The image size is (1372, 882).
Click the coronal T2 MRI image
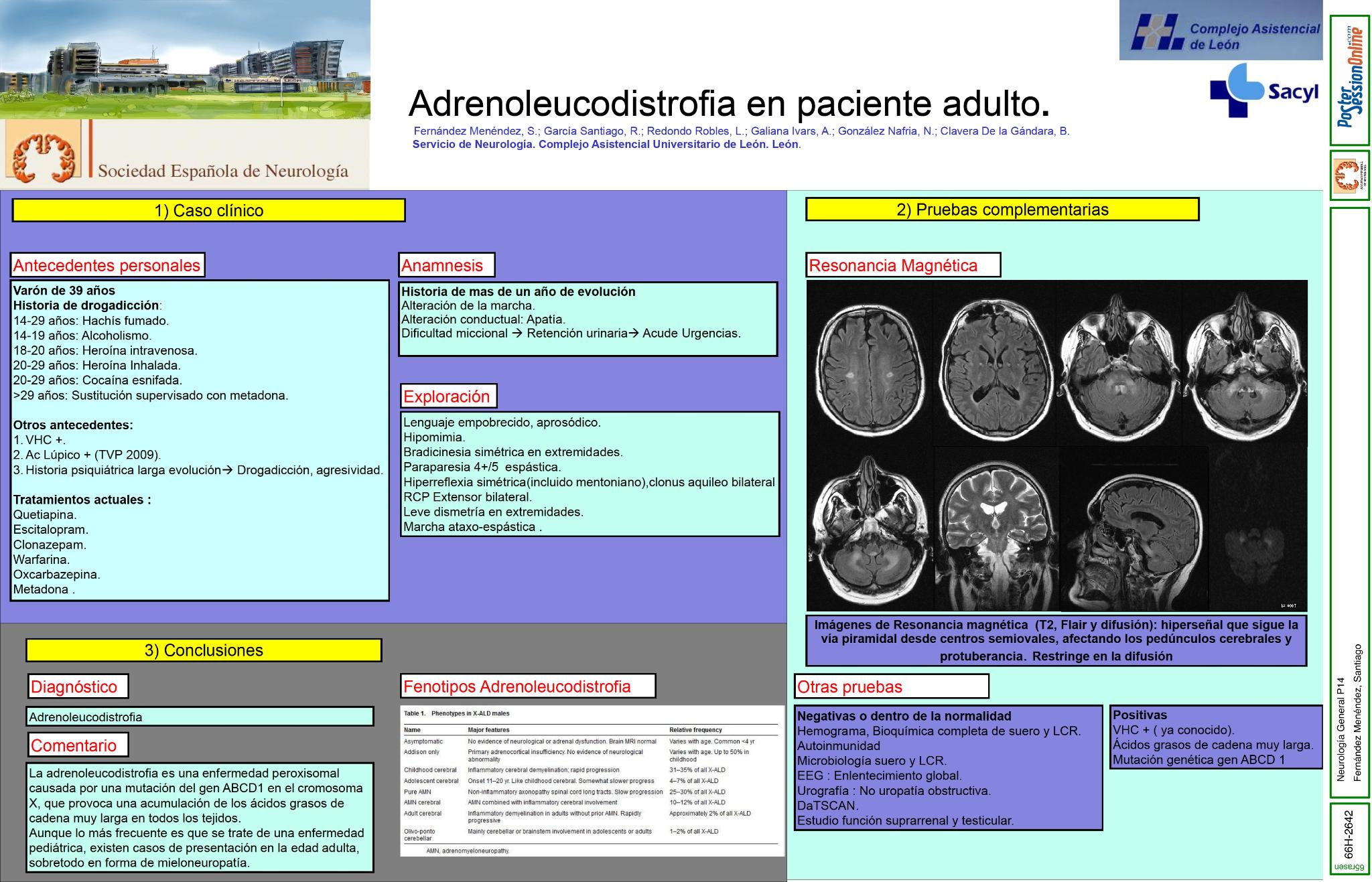coord(996,529)
